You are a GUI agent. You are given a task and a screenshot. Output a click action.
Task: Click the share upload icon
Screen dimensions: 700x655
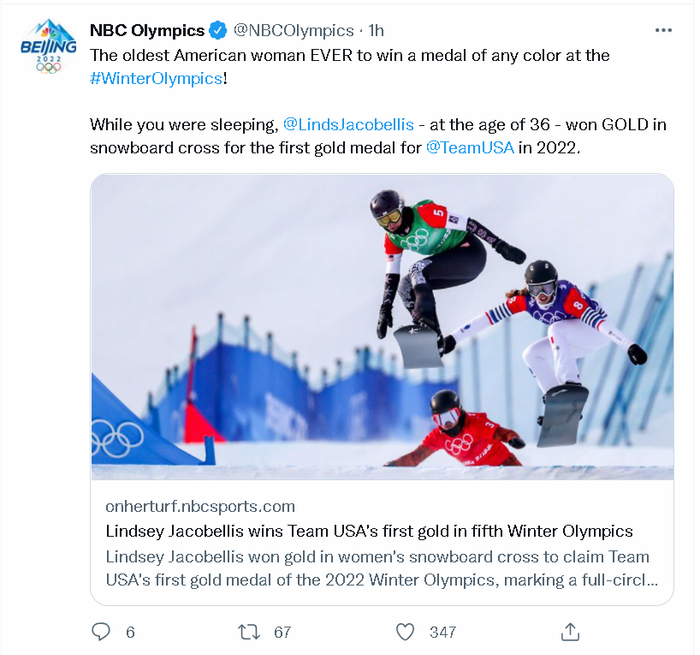(x=570, y=631)
